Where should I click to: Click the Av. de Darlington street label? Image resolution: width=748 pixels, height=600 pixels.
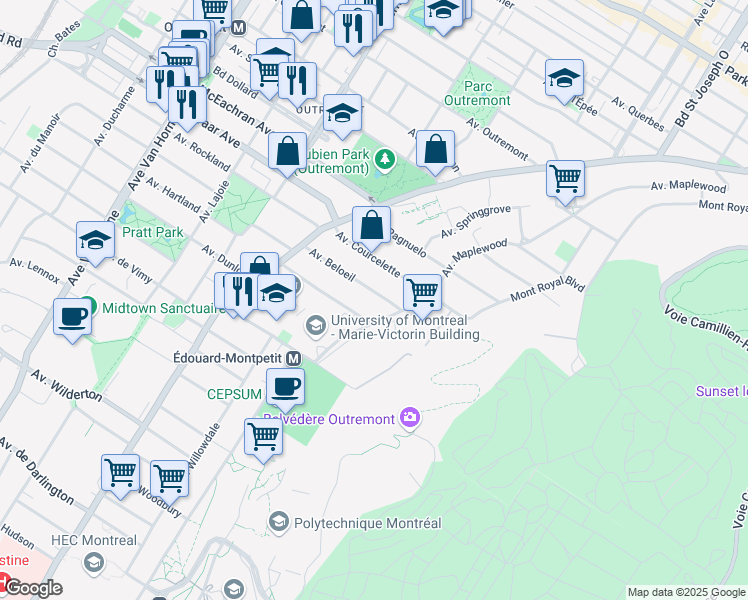pos(37,471)
